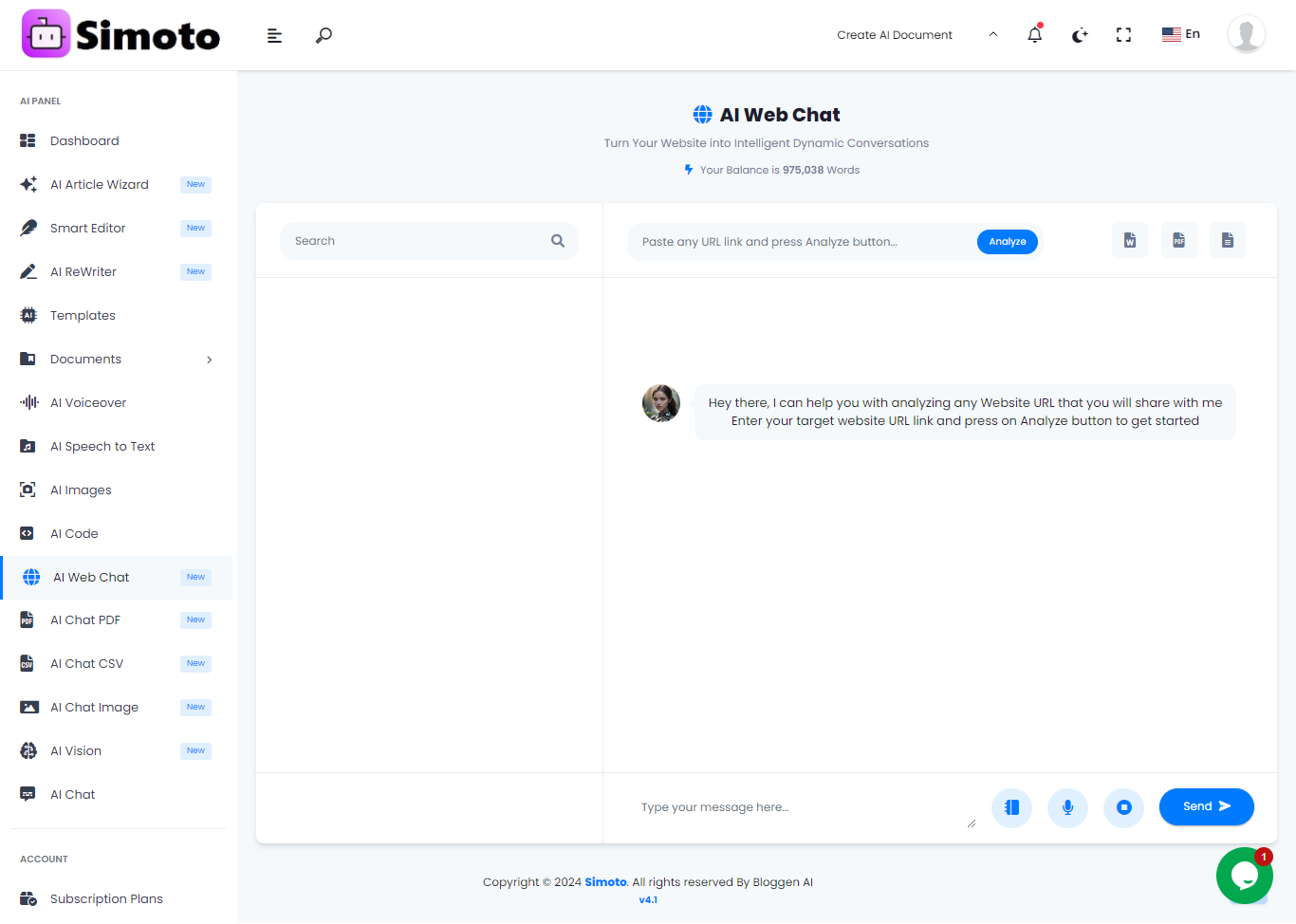Open language selector En flag
Screen dimensions: 1296x924
tap(1181, 34)
